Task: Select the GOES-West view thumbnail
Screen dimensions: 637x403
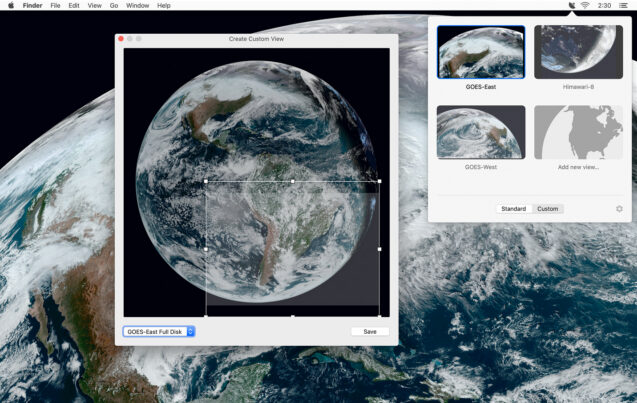Action: pyautogui.click(x=481, y=132)
